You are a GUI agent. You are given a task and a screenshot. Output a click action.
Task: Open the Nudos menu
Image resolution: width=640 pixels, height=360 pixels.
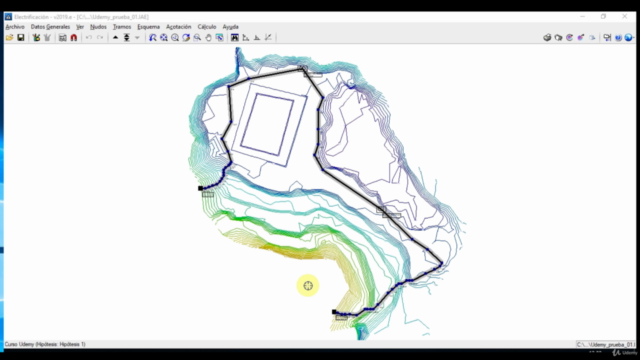98,27
